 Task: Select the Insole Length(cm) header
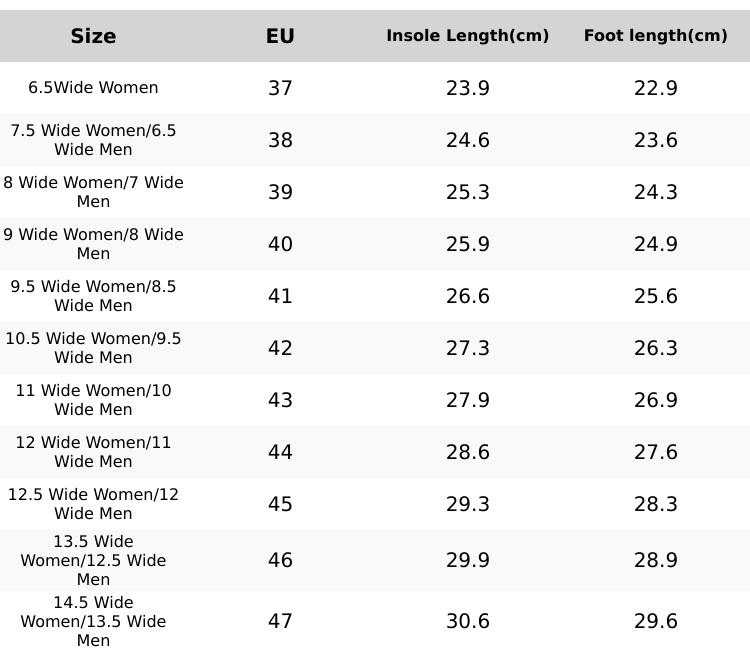click(x=467, y=36)
